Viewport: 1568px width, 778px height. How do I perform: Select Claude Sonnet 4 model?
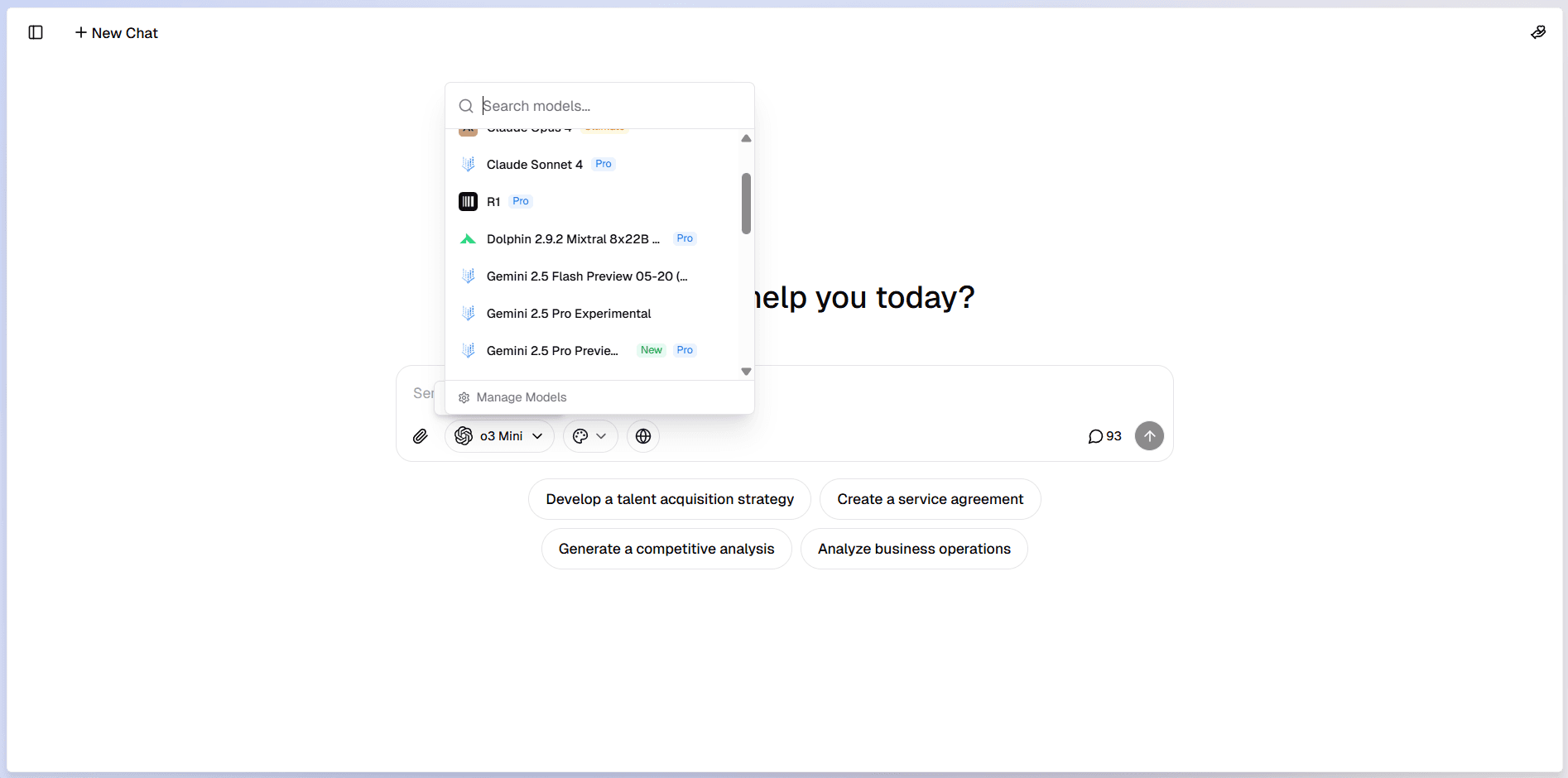[593, 165]
